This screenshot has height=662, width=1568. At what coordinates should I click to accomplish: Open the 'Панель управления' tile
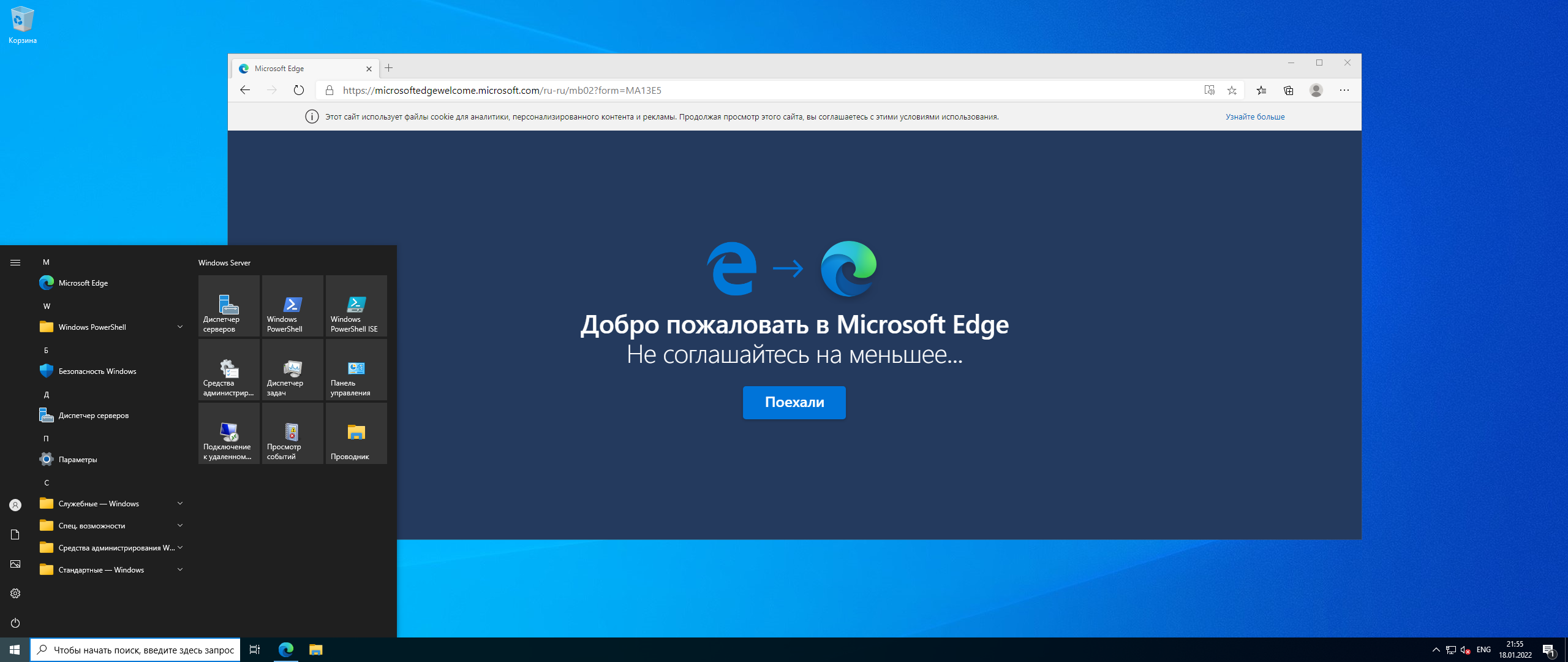[x=356, y=370]
